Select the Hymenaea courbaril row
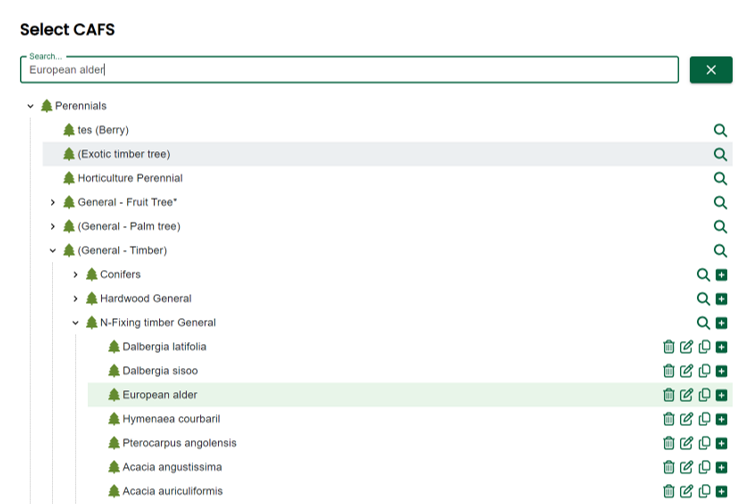The height and width of the screenshot is (504, 754). [x=410, y=419]
